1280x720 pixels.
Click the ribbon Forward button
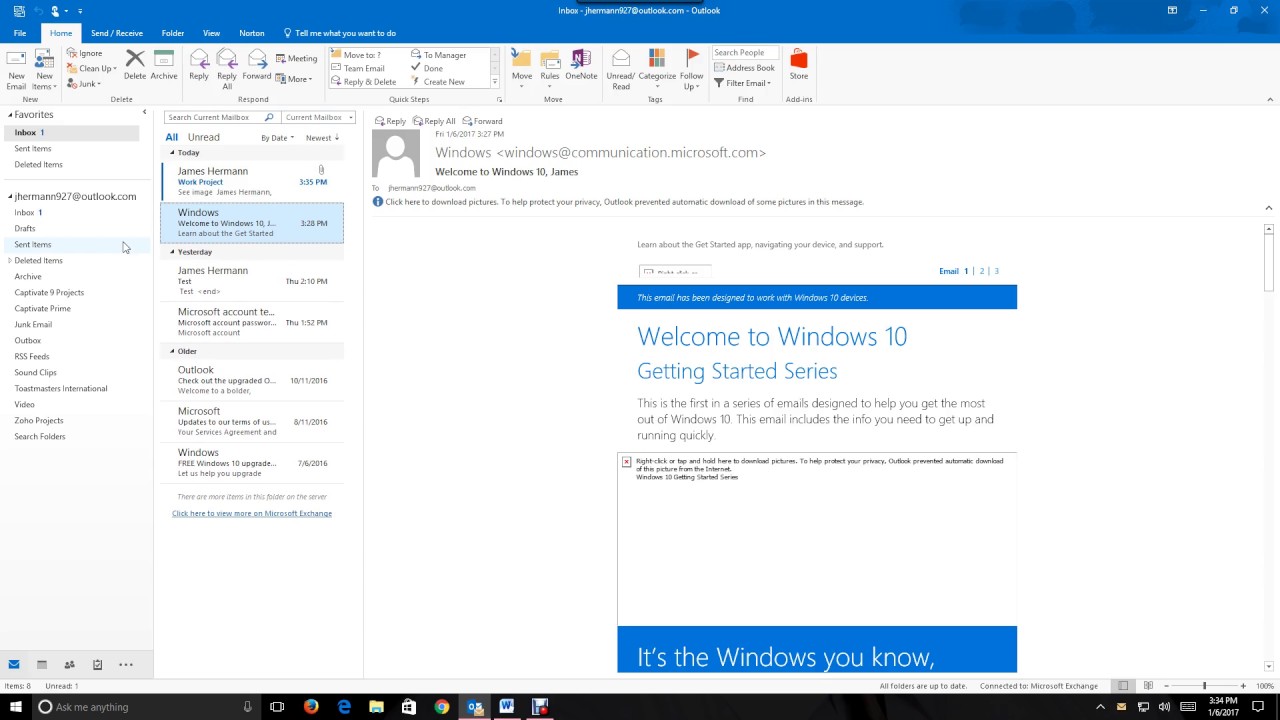coord(257,65)
